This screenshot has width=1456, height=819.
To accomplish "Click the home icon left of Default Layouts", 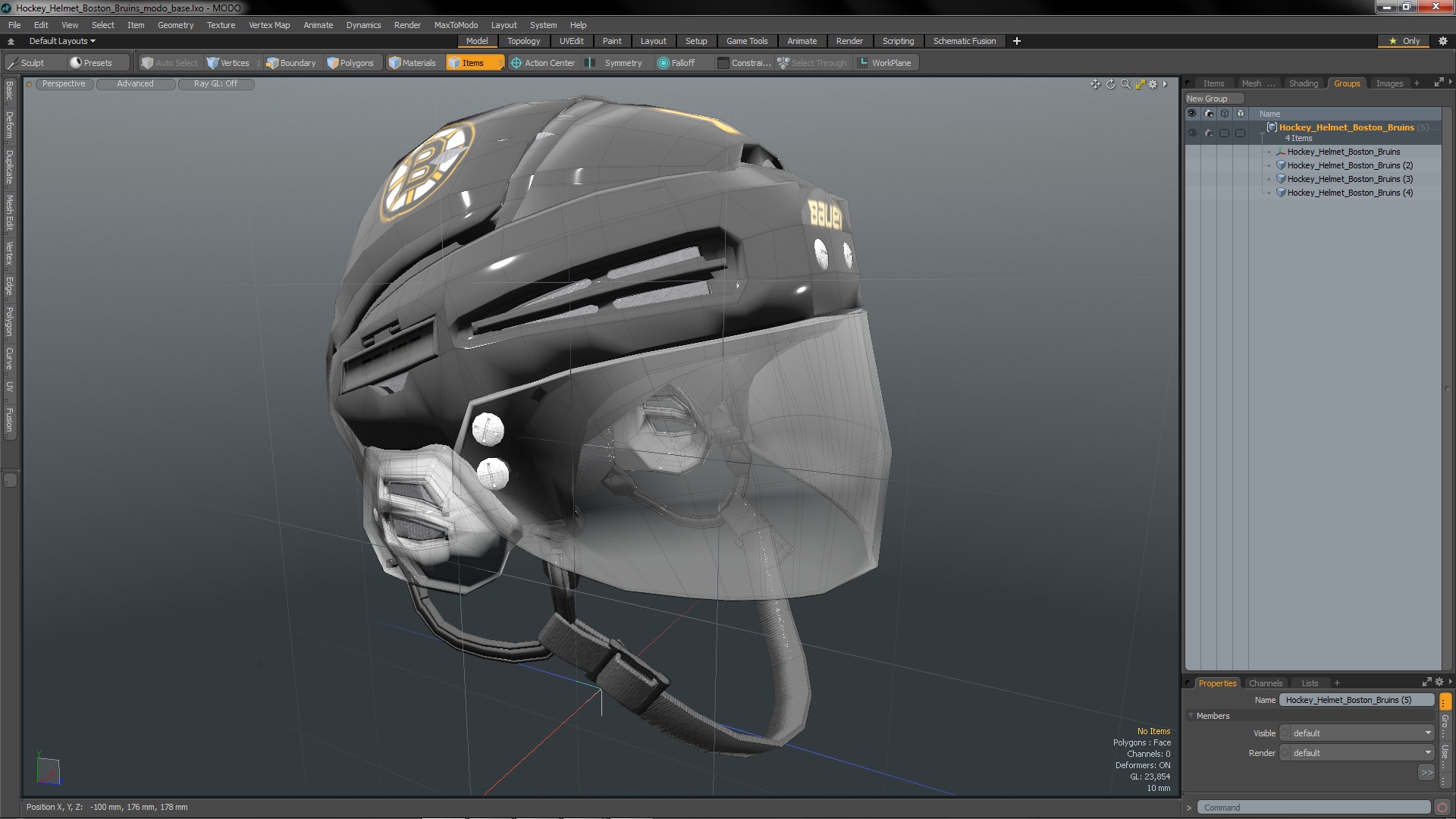I will pyautogui.click(x=11, y=41).
